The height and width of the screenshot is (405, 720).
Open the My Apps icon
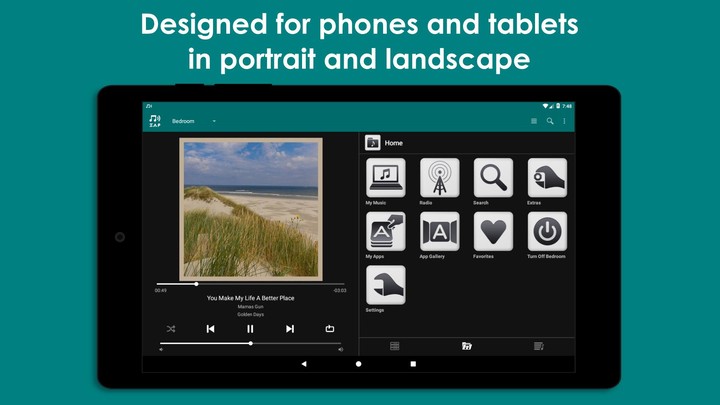[386, 231]
